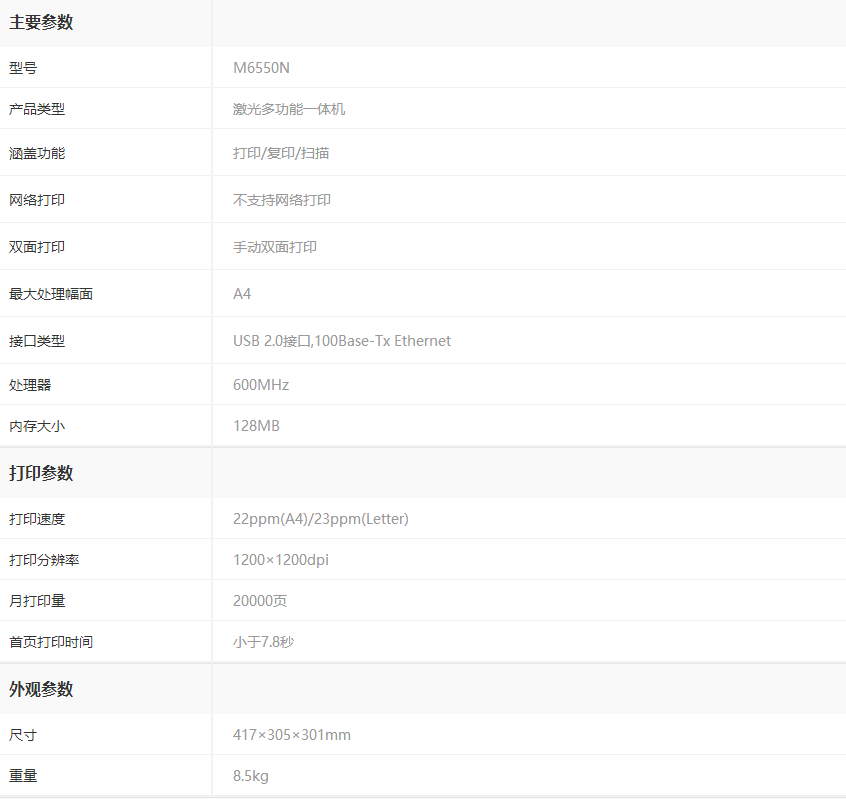Image resolution: width=846 pixels, height=799 pixels.
Task: Click the 20000页 monthly print volume
Action: (260, 601)
